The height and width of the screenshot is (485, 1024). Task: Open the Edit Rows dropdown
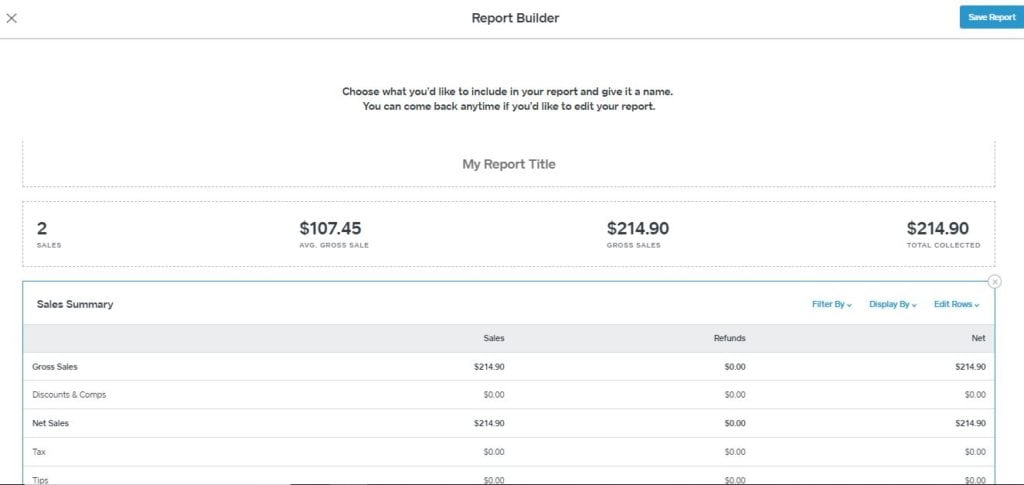[x=957, y=304]
